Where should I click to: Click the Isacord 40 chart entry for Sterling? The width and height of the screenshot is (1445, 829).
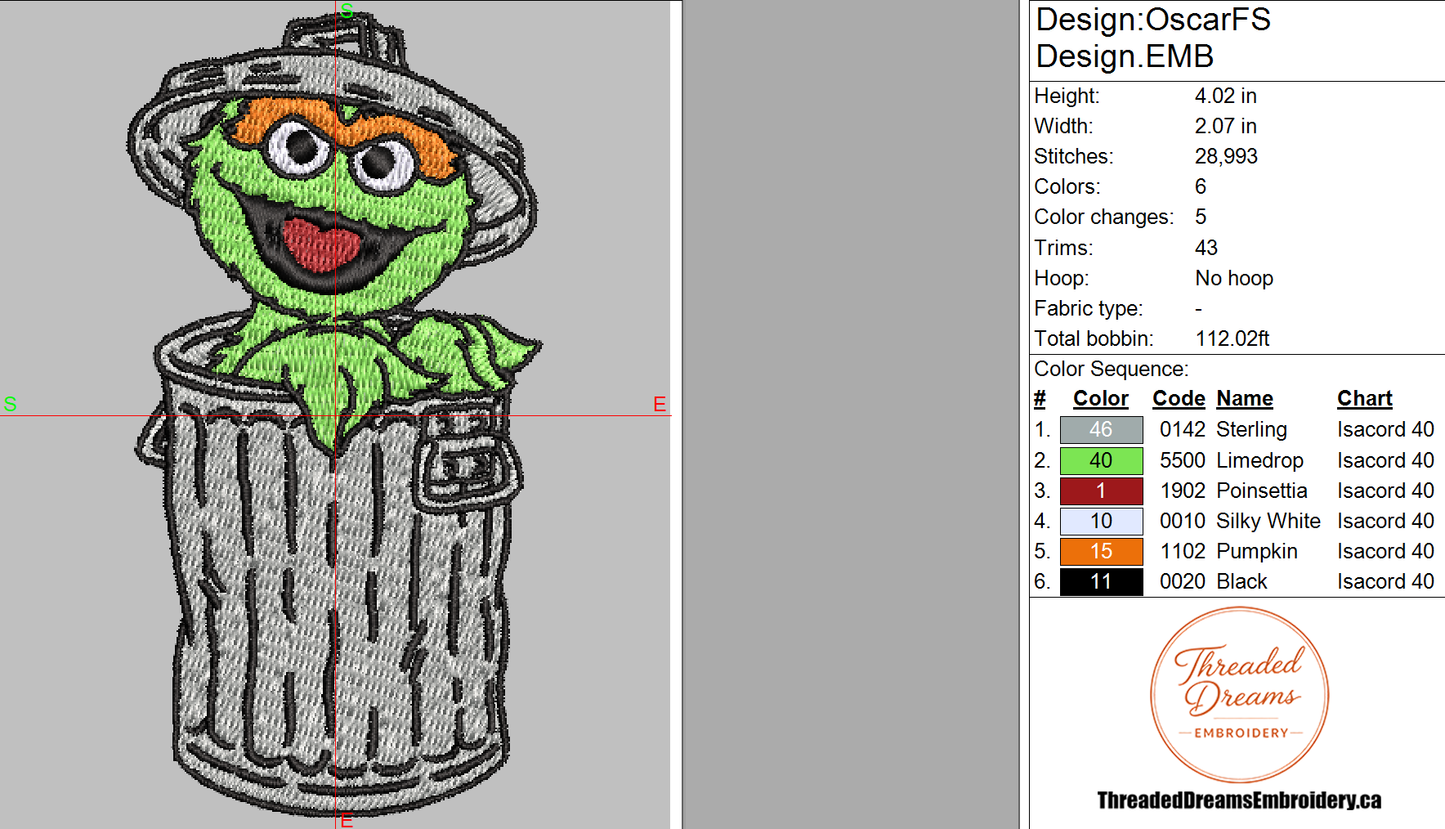[1385, 430]
